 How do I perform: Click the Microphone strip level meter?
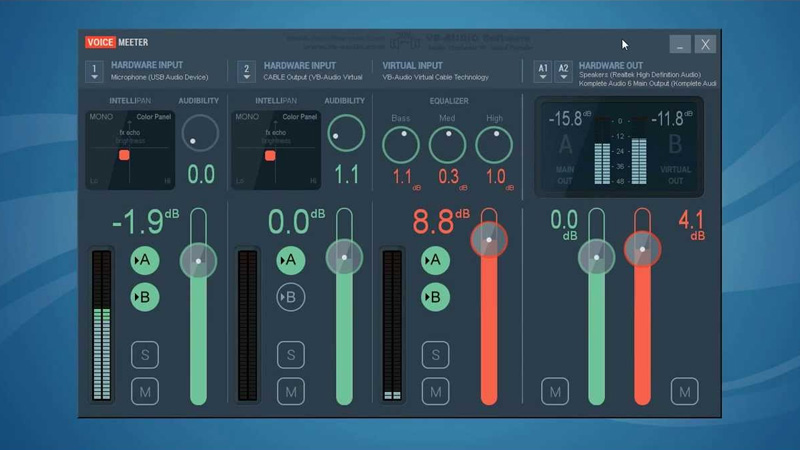click(x=102, y=325)
